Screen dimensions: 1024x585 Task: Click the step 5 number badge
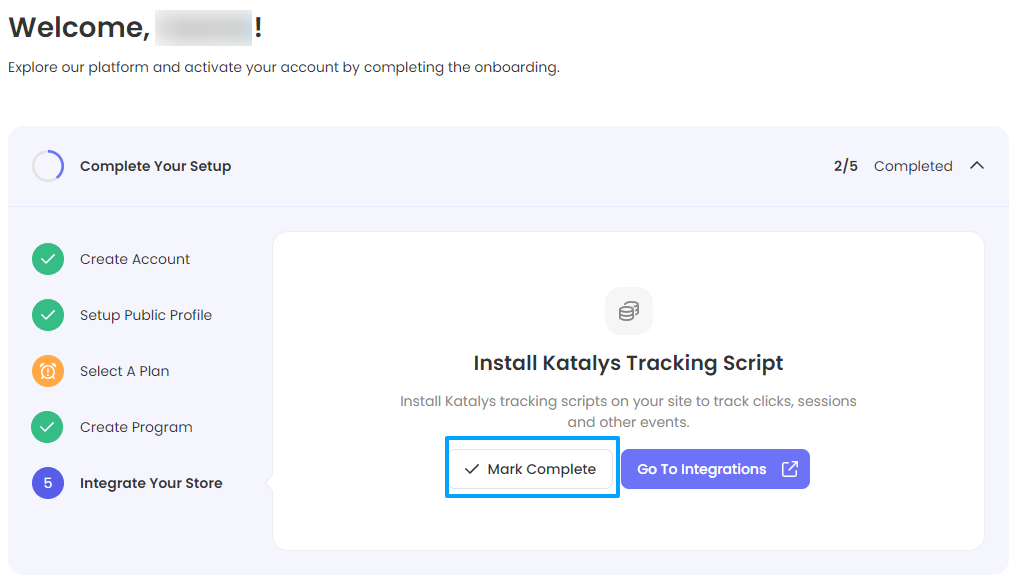pyautogui.click(x=48, y=483)
